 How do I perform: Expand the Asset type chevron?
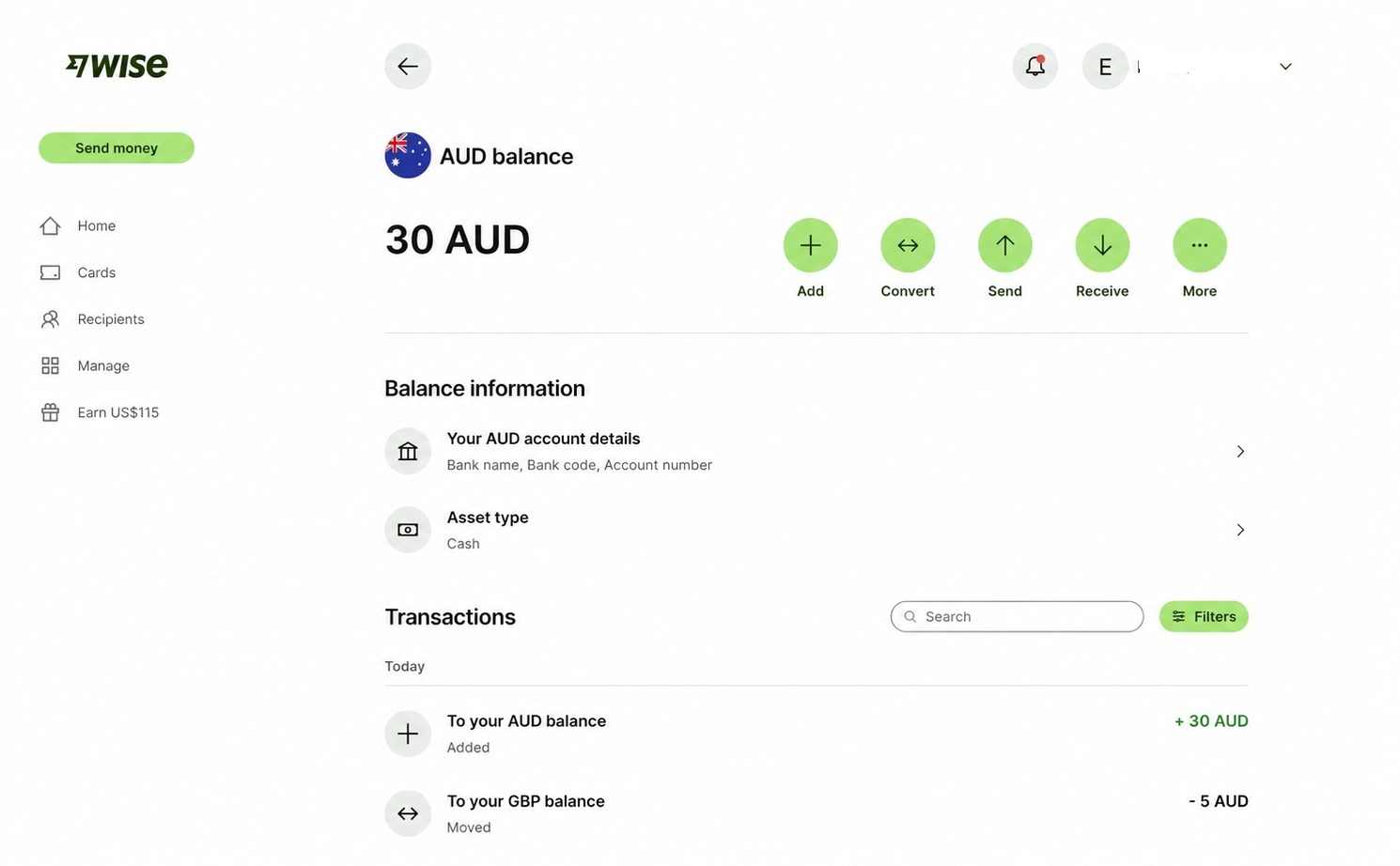(x=1240, y=531)
